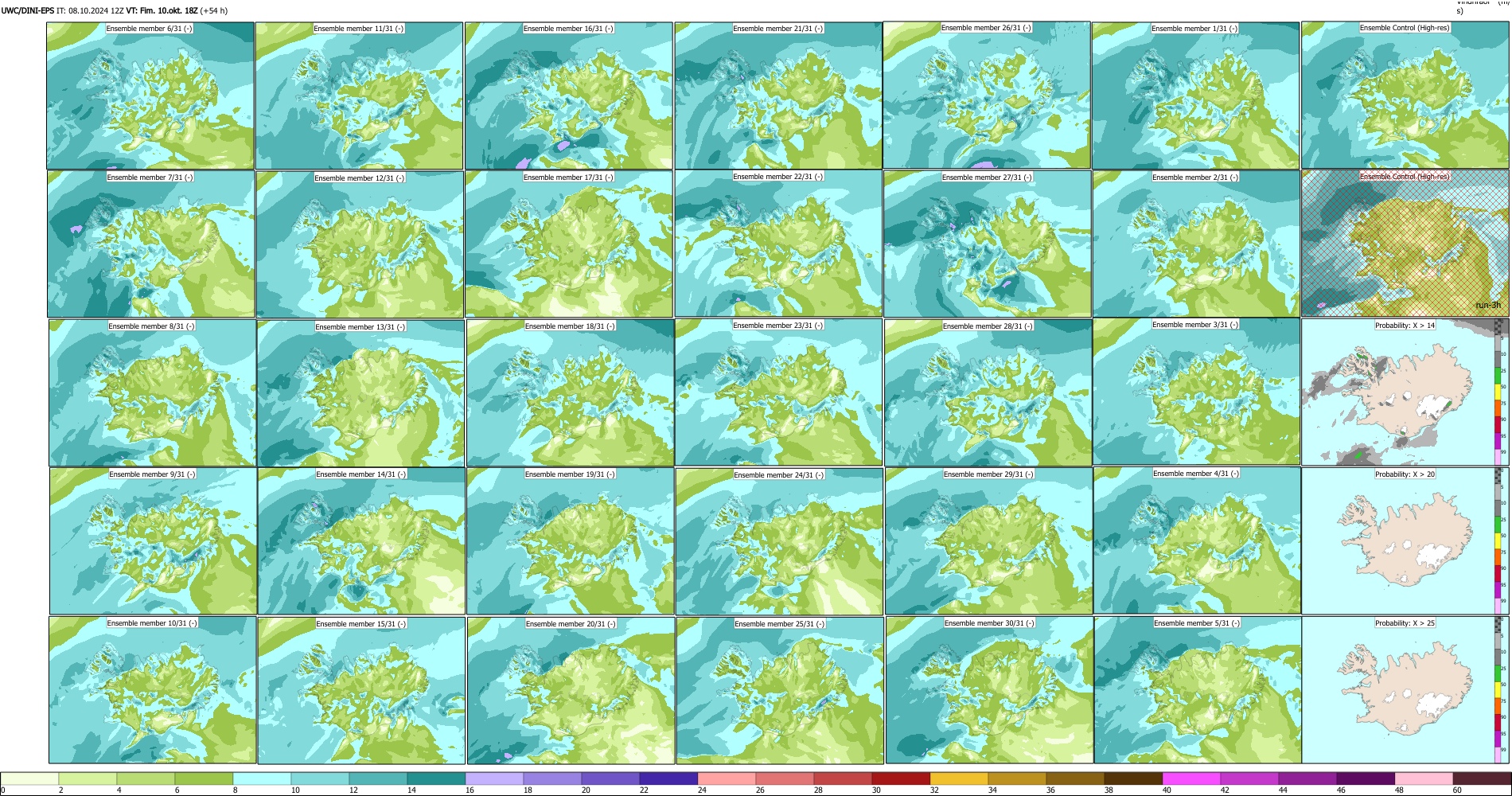This screenshot has height=796, width=1512.
Task: Select the Ensemble member 9/31 map
Action: (153, 541)
